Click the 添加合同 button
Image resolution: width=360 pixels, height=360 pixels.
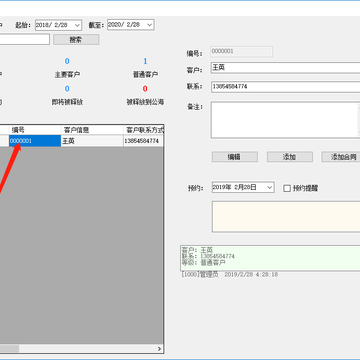(341, 157)
